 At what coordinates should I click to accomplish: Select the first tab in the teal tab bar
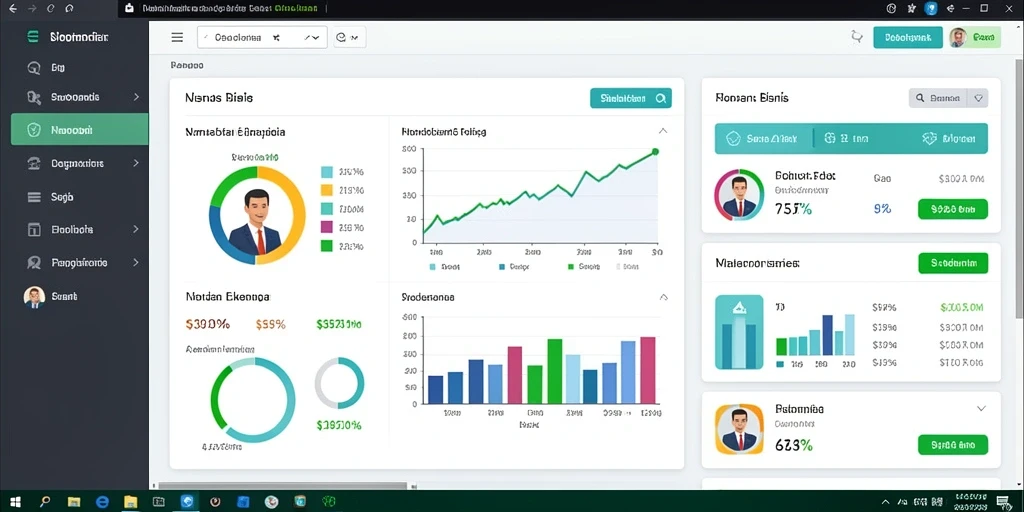(761, 138)
